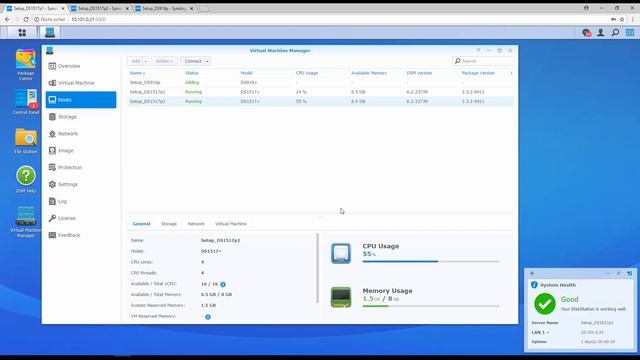The width and height of the screenshot is (640, 360).
Task: Select host row with Adding status
Action: click(x=320, y=82)
